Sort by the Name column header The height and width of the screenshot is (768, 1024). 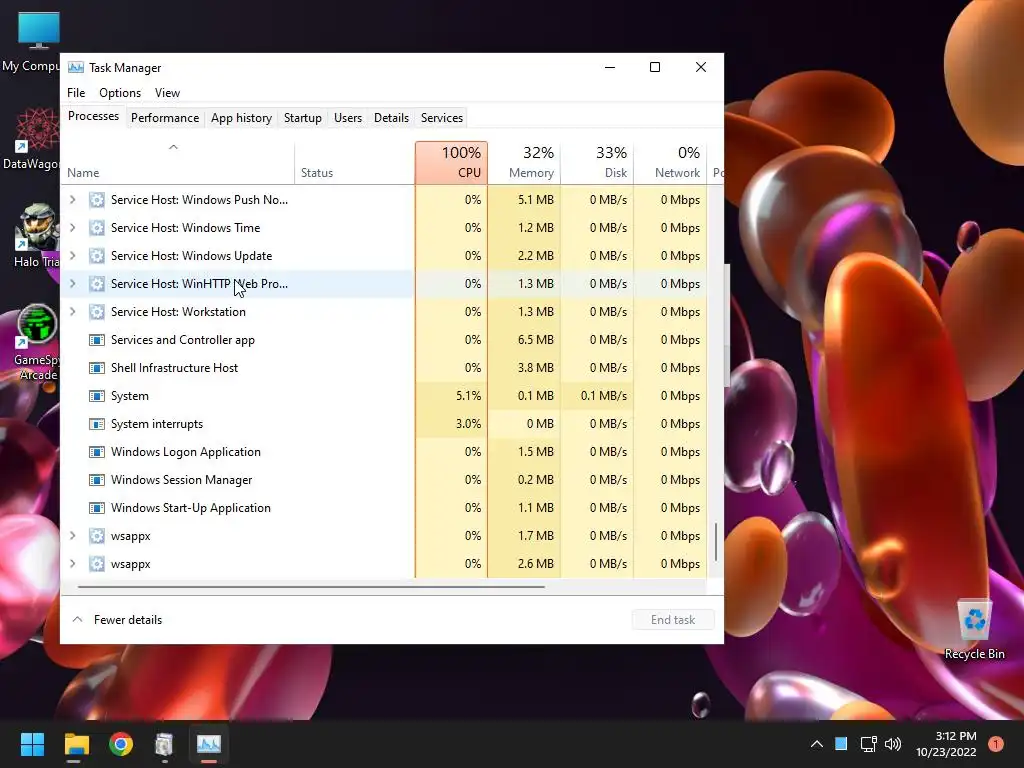tap(178, 163)
